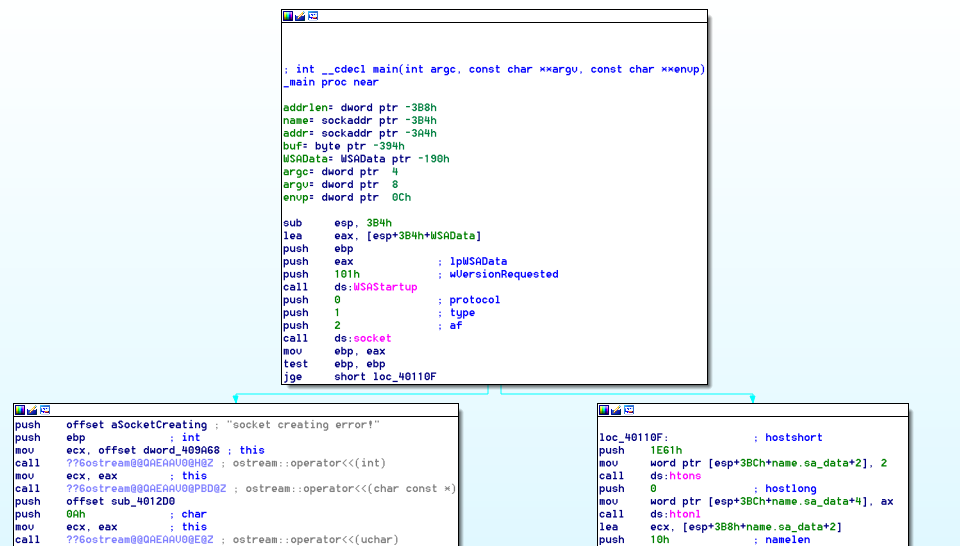Click pencil icon on the socket error node
The height and width of the screenshot is (546, 960).
[x=32, y=410]
